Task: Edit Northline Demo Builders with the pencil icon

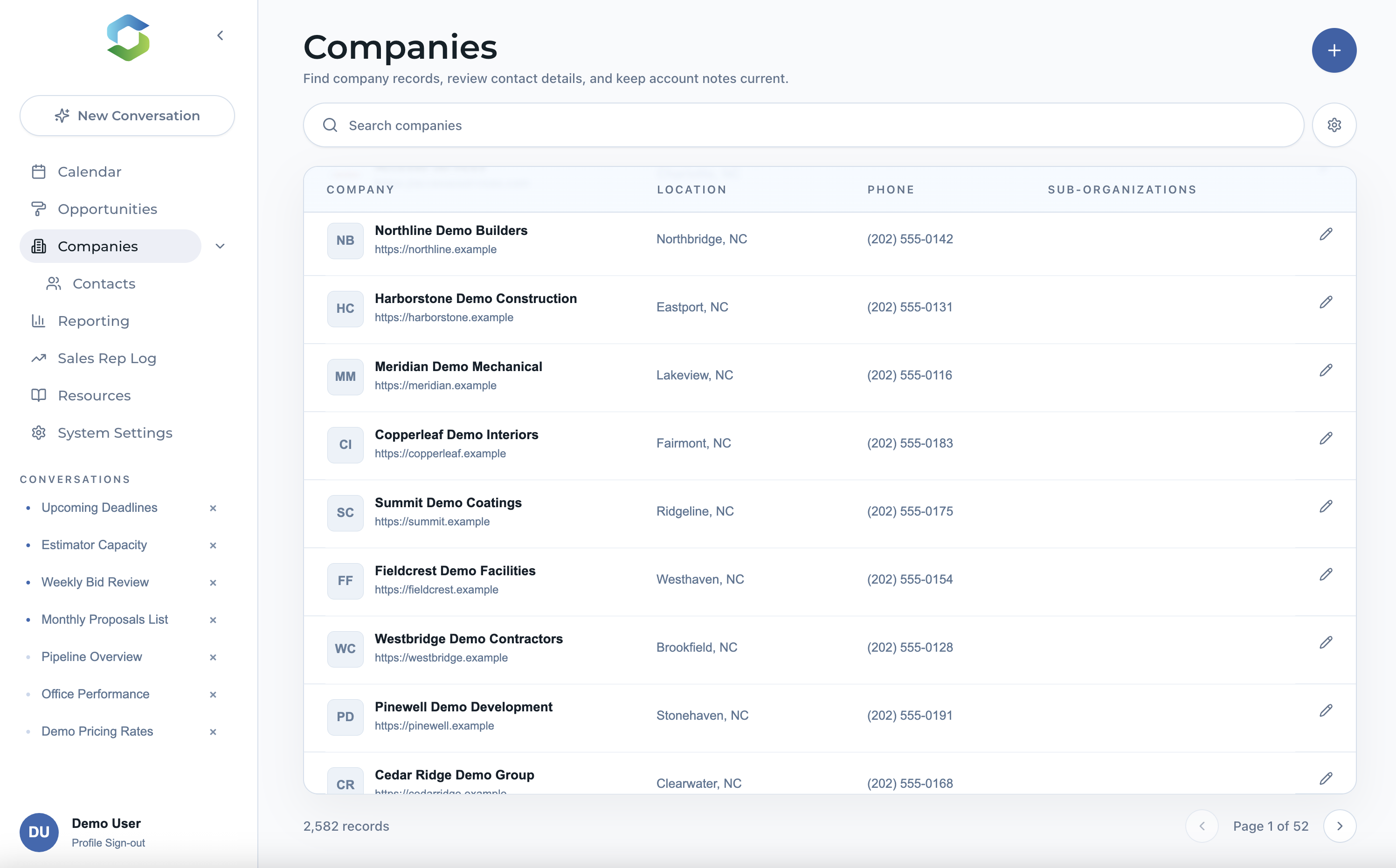Action: [1326, 234]
